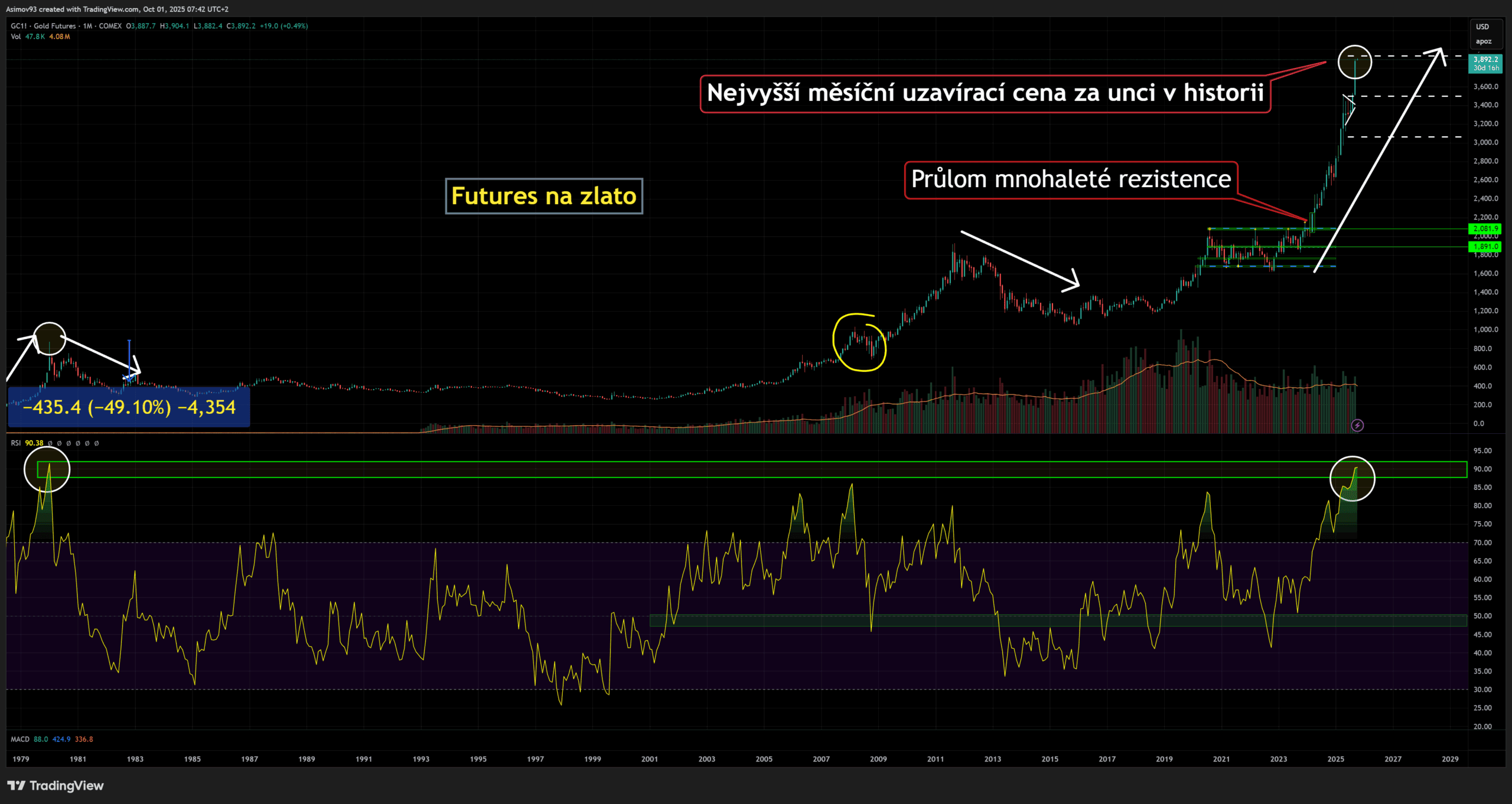The image size is (1512, 804).
Task: Open the USD currency selector
Action: [x=1482, y=27]
